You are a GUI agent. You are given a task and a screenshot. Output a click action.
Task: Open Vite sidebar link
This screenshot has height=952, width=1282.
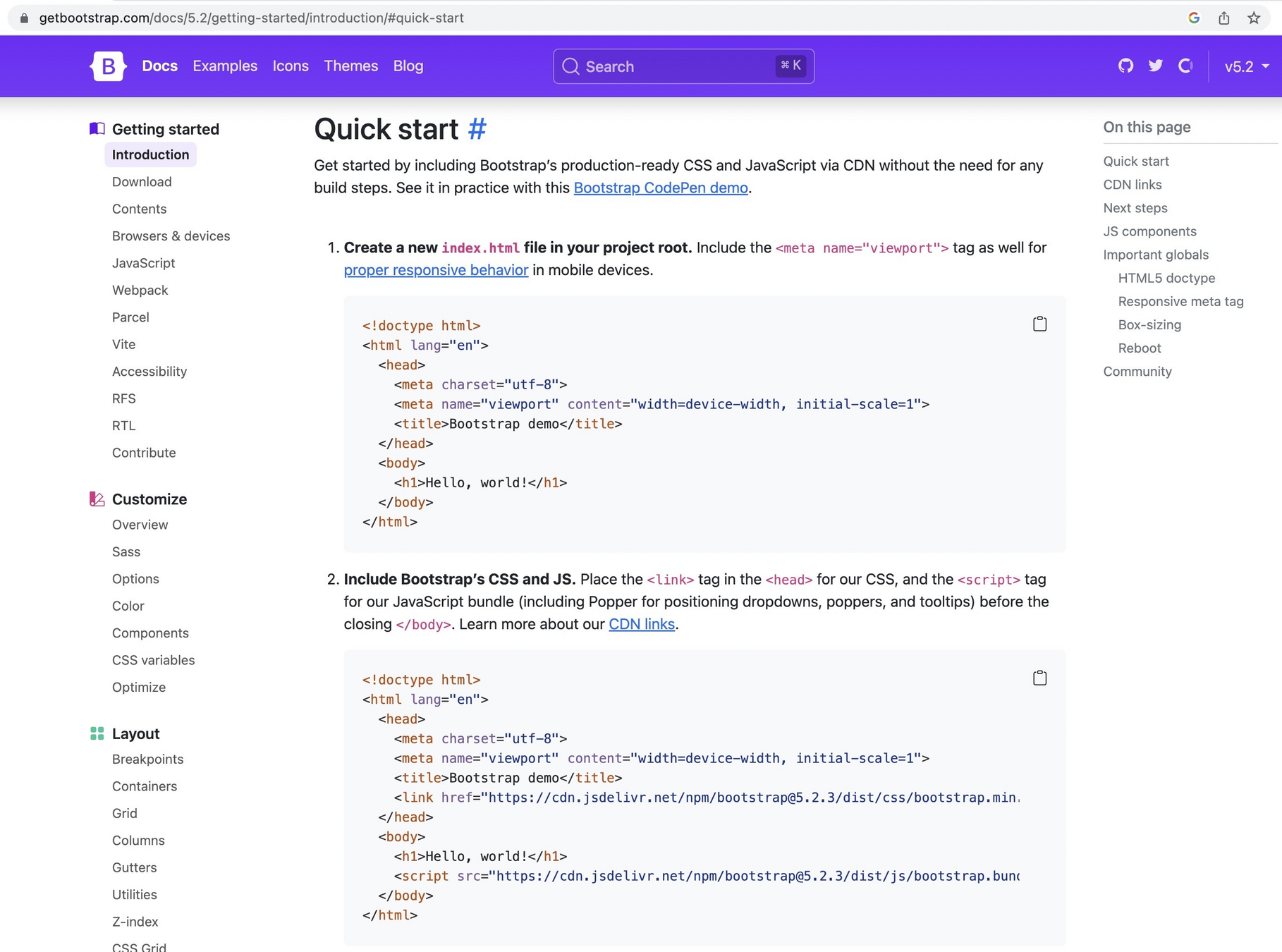[124, 345]
